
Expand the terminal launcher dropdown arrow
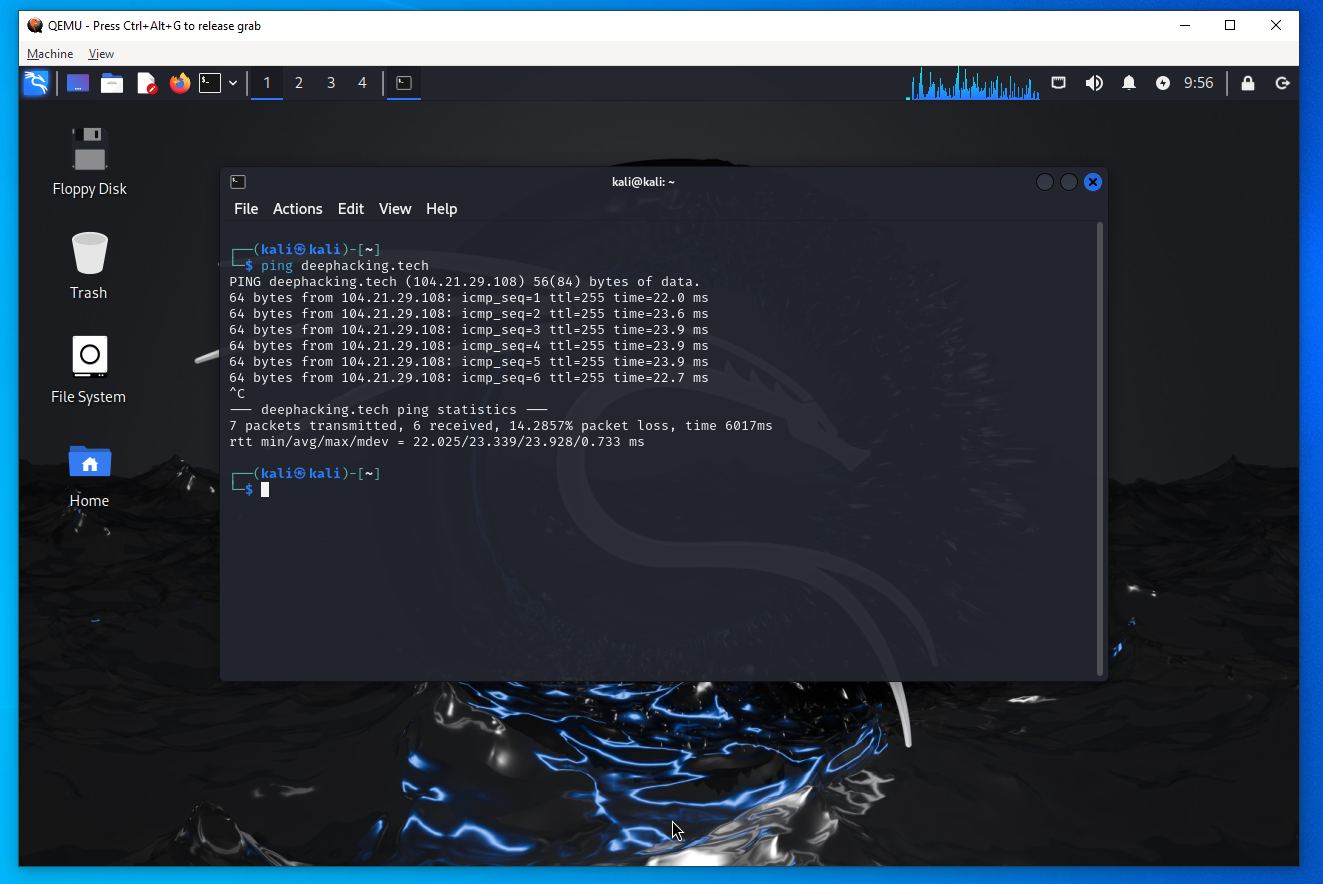[233, 83]
